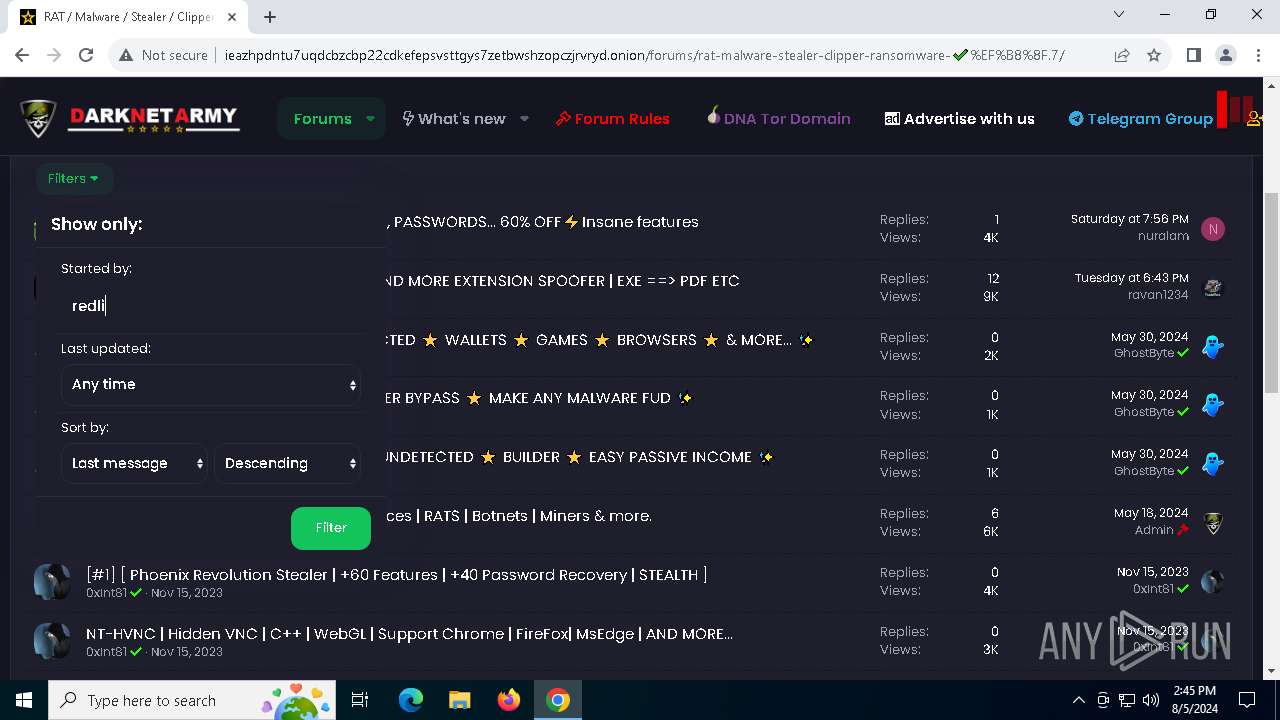
Task: Reload the current page
Action: 86,55
